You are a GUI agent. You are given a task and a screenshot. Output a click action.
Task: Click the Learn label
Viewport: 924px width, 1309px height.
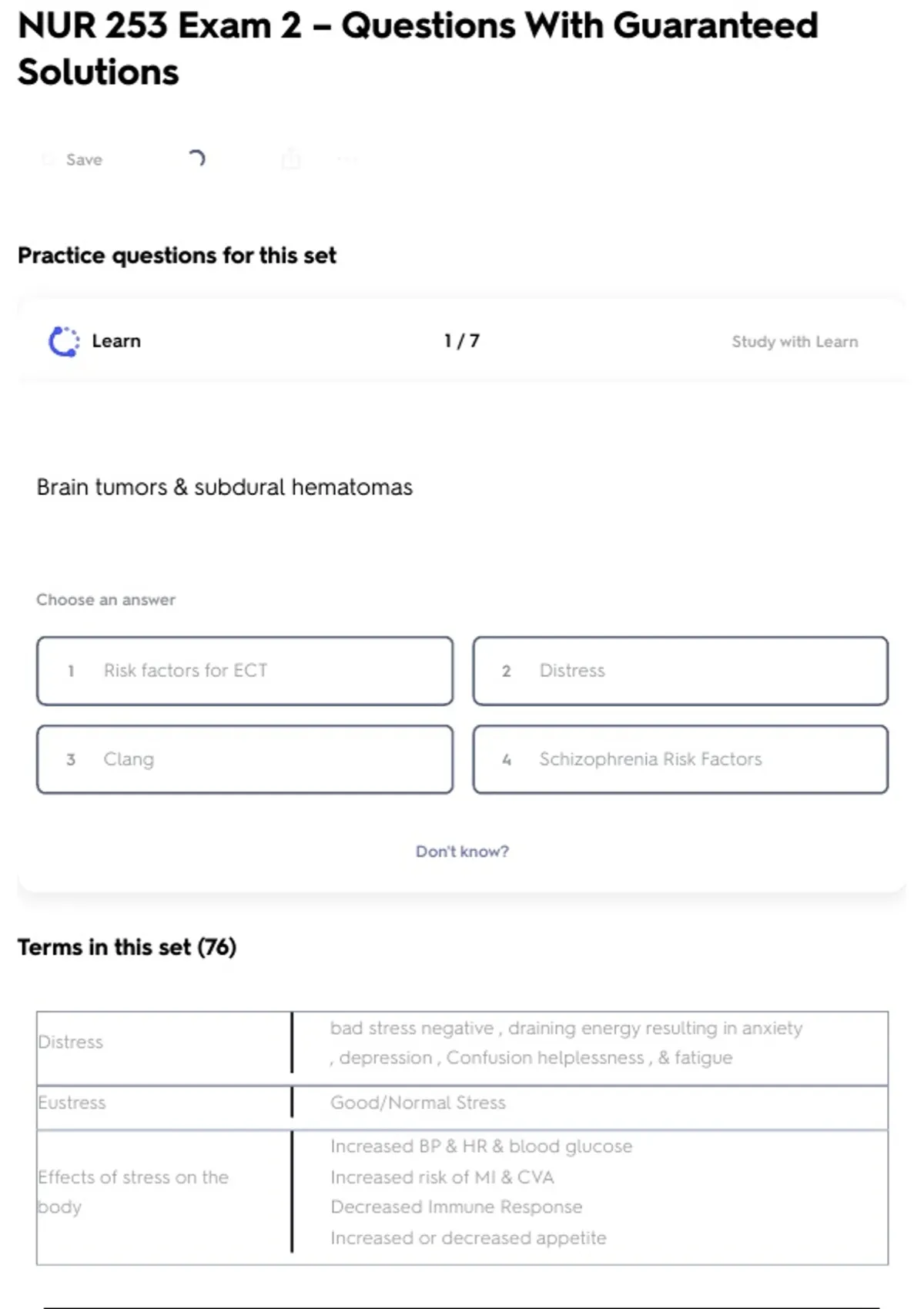(x=116, y=341)
